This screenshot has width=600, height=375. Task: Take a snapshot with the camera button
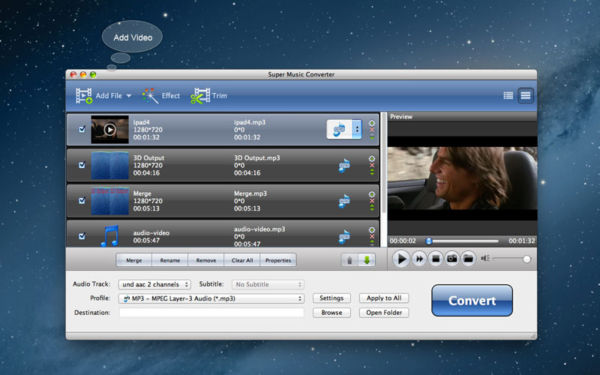pos(452,259)
